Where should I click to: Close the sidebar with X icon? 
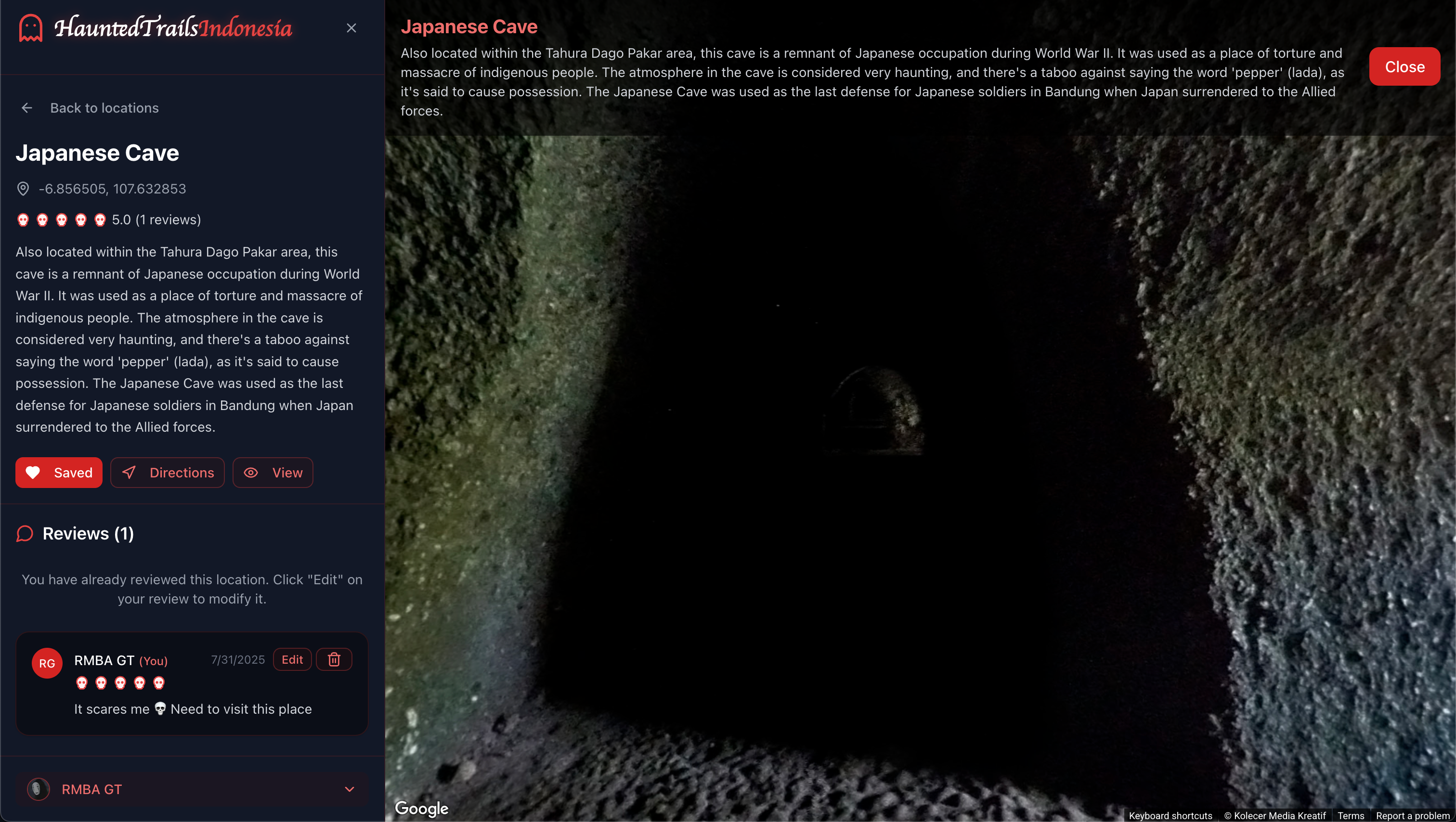(351, 28)
